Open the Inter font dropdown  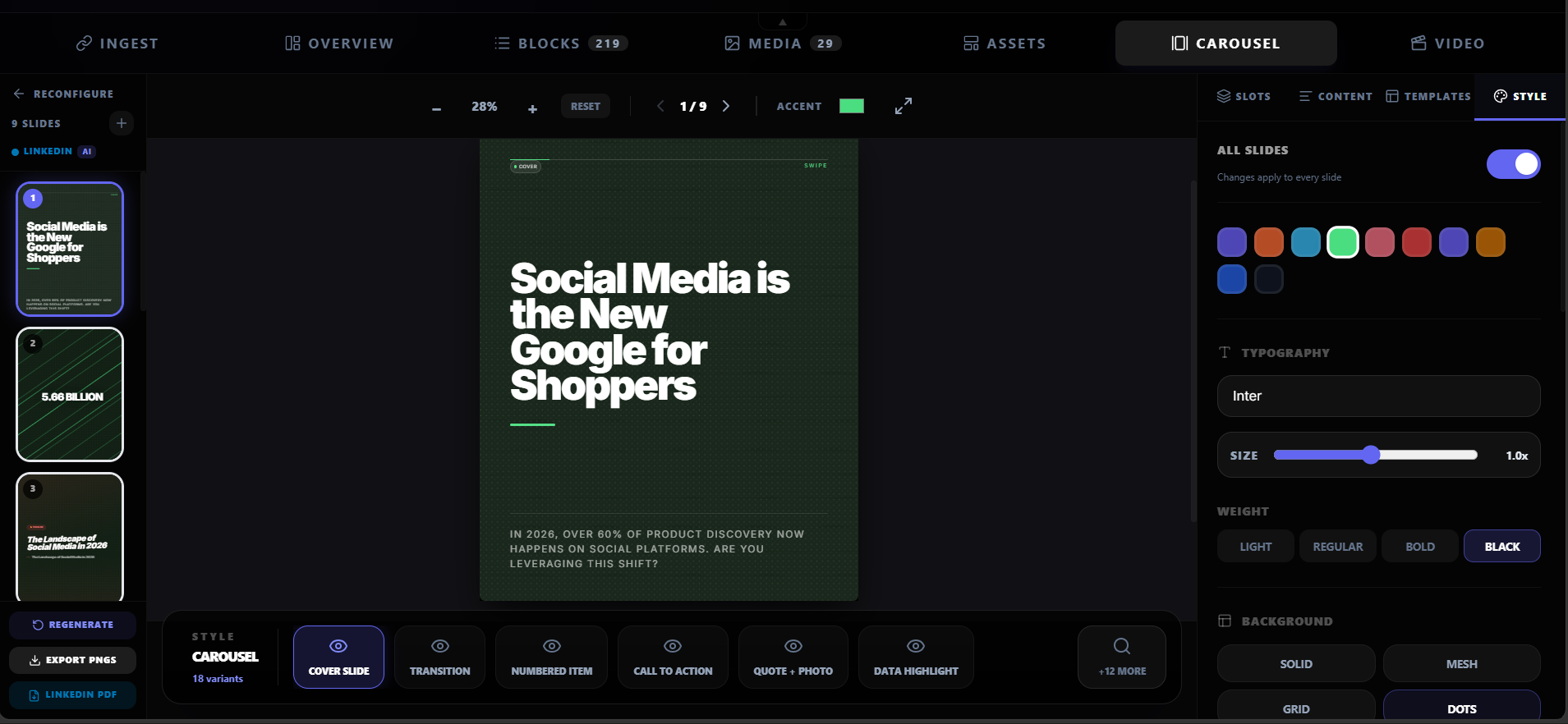pos(1378,396)
